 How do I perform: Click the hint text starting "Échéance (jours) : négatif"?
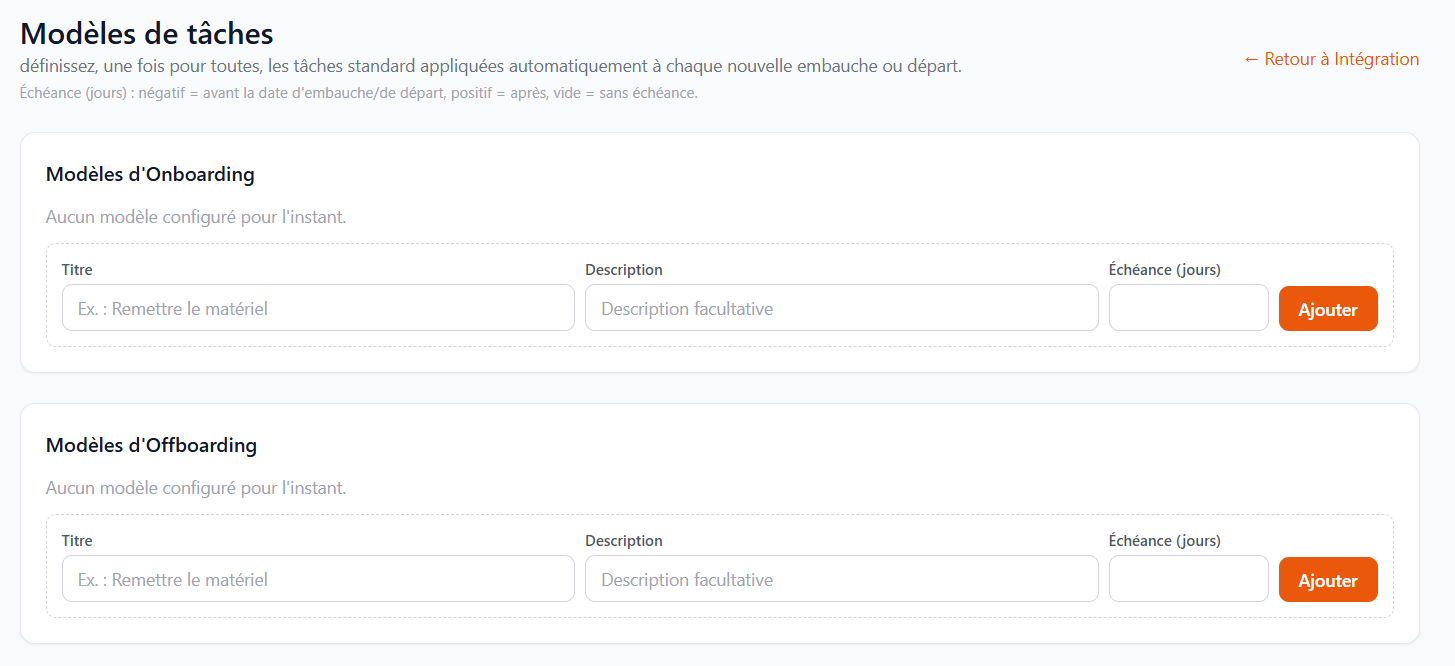pos(359,93)
